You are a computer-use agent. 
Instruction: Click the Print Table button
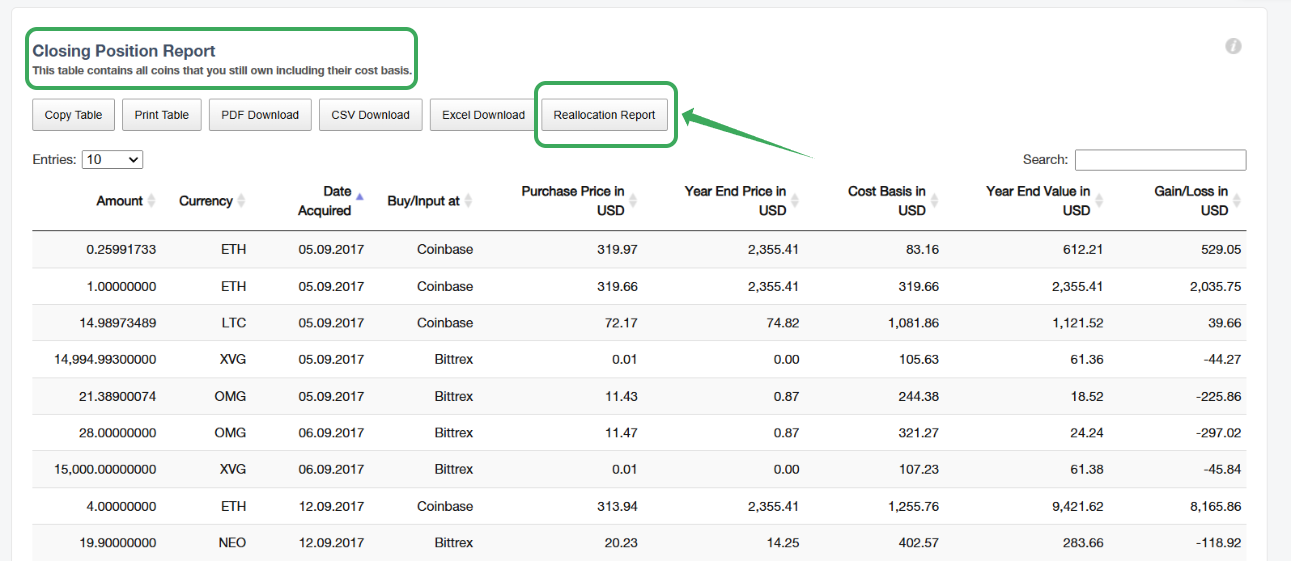162,115
